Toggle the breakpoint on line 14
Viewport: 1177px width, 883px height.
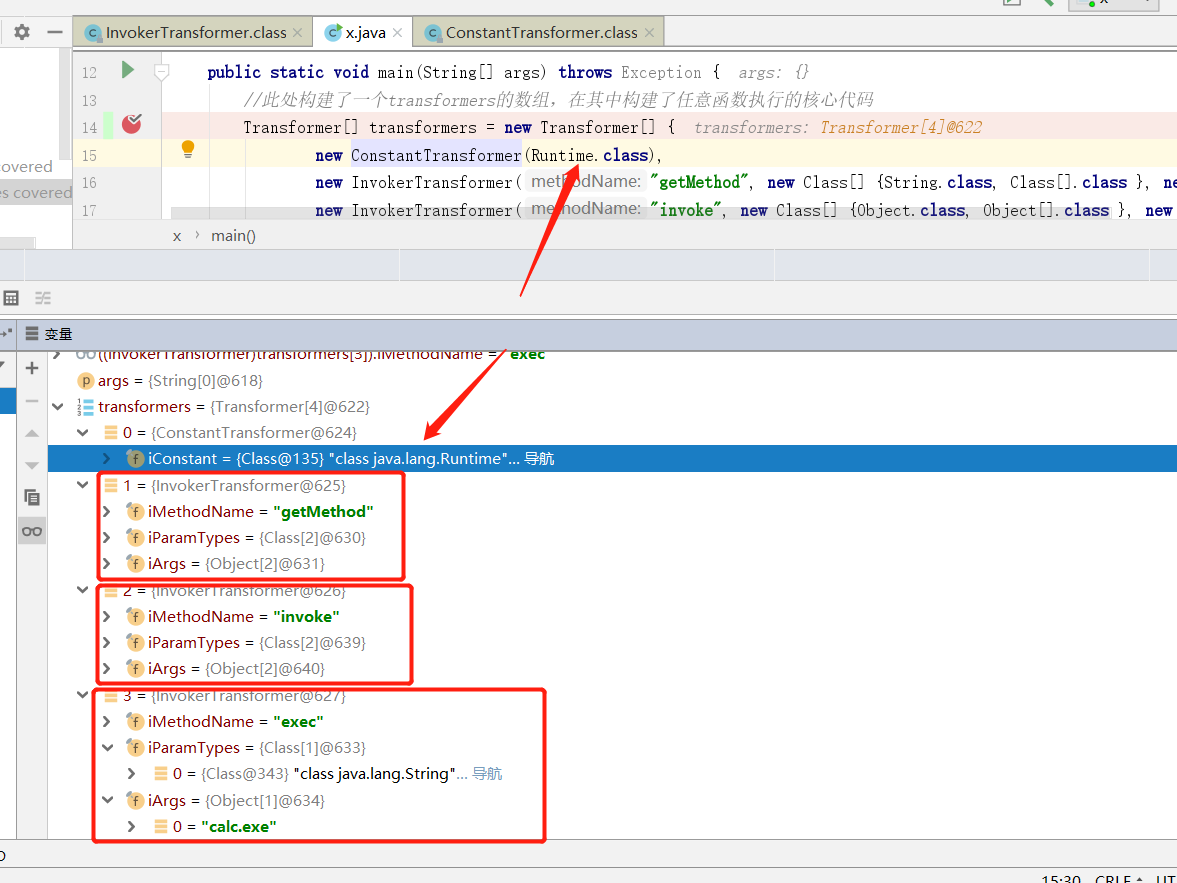click(132, 124)
